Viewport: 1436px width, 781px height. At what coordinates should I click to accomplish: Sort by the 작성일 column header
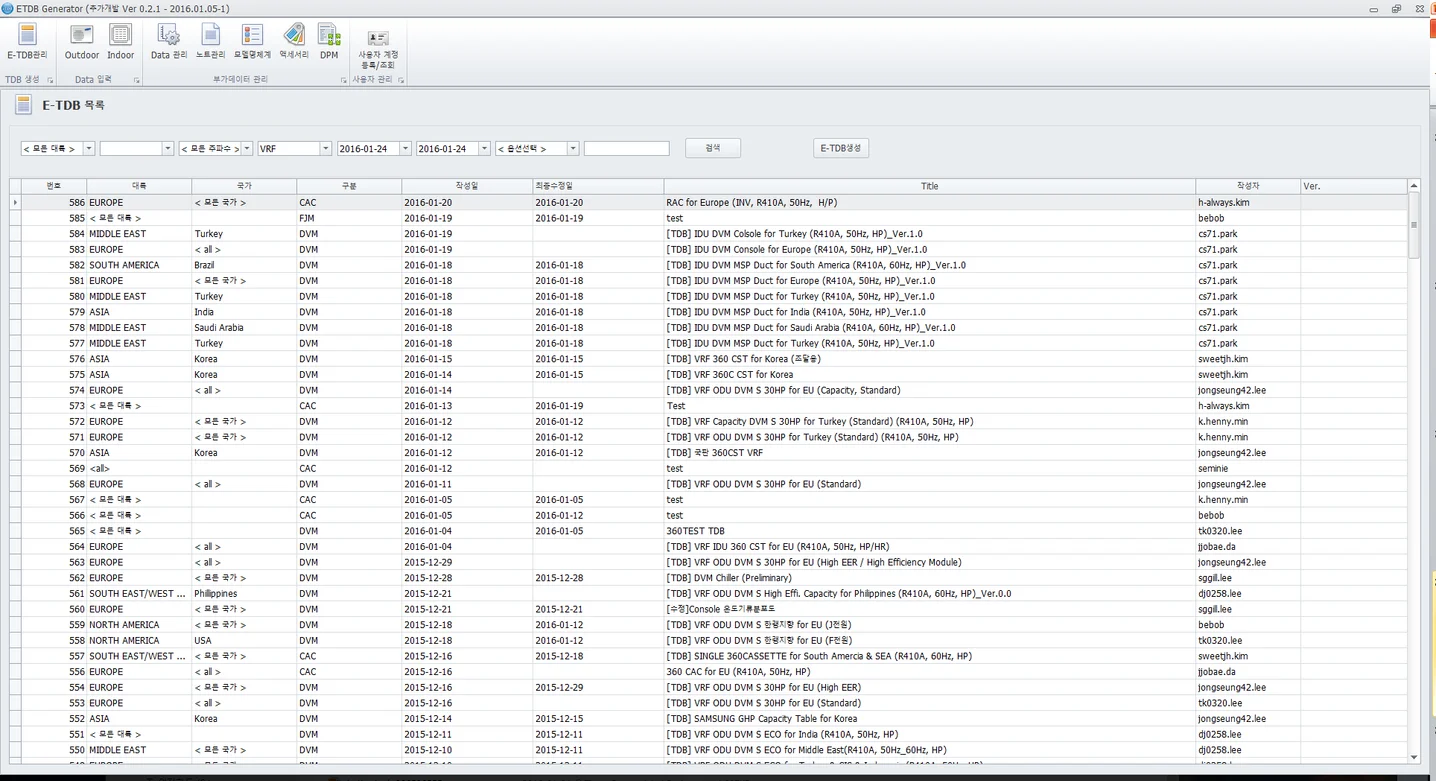[x=467, y=186]
